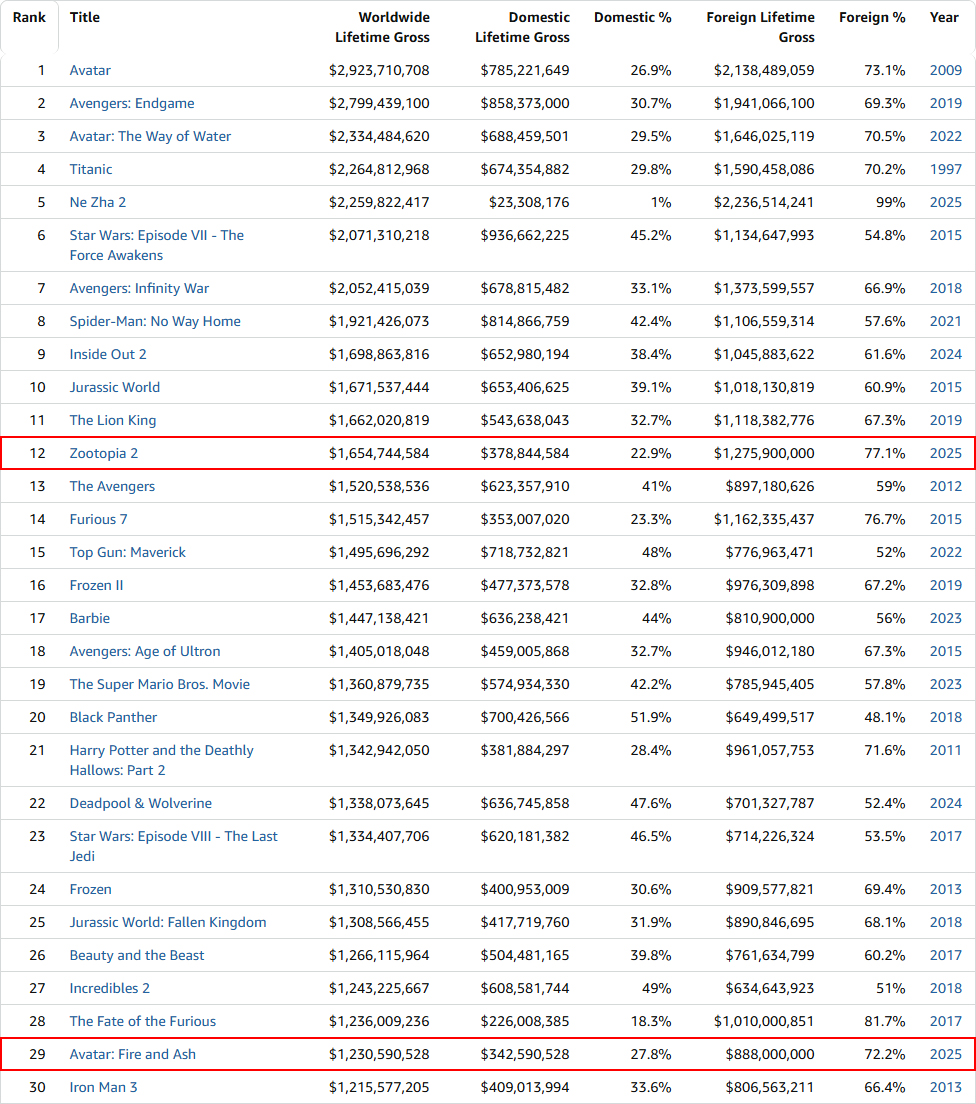The width and height of the screenshot is (976, 1104).
Task: Sort by Worldwide Lifetime Gross header
Action: click(382, 27)
